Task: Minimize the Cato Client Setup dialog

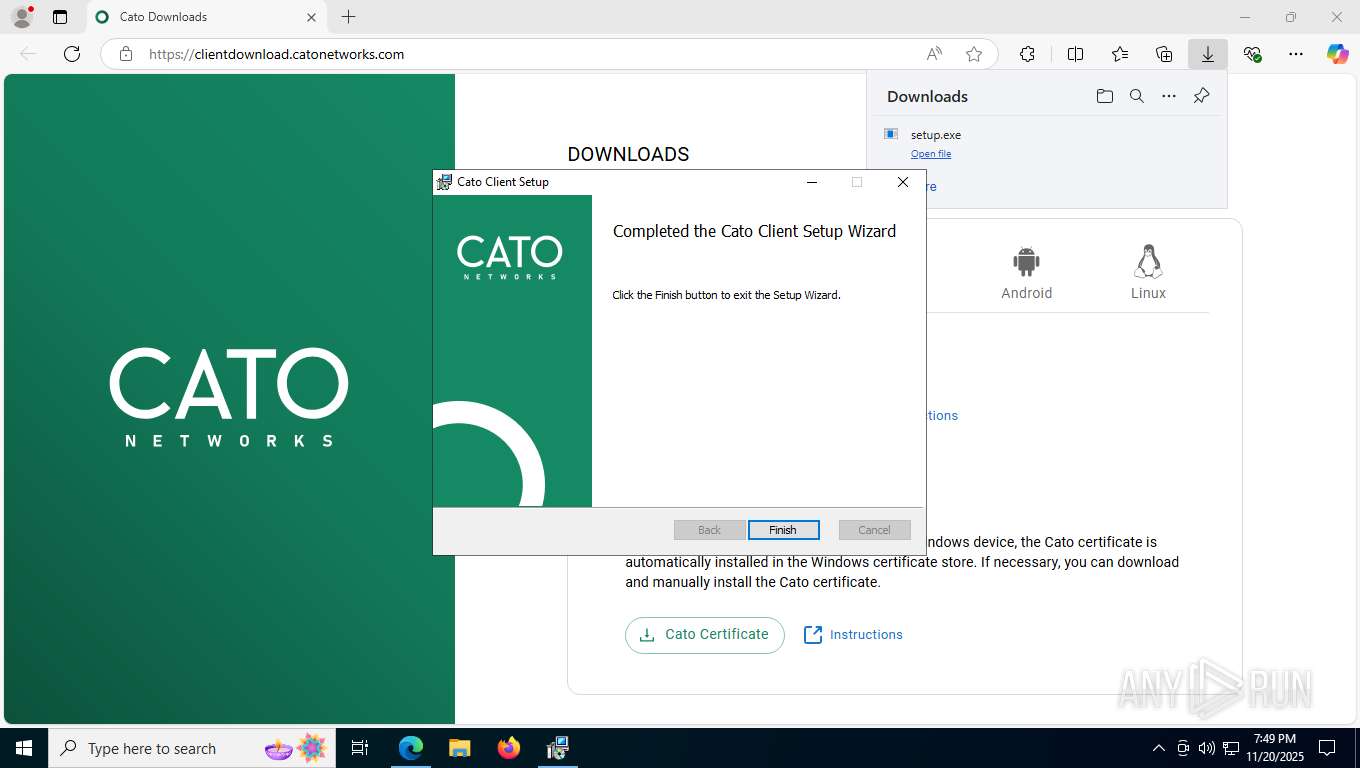Action: (812, 182)
